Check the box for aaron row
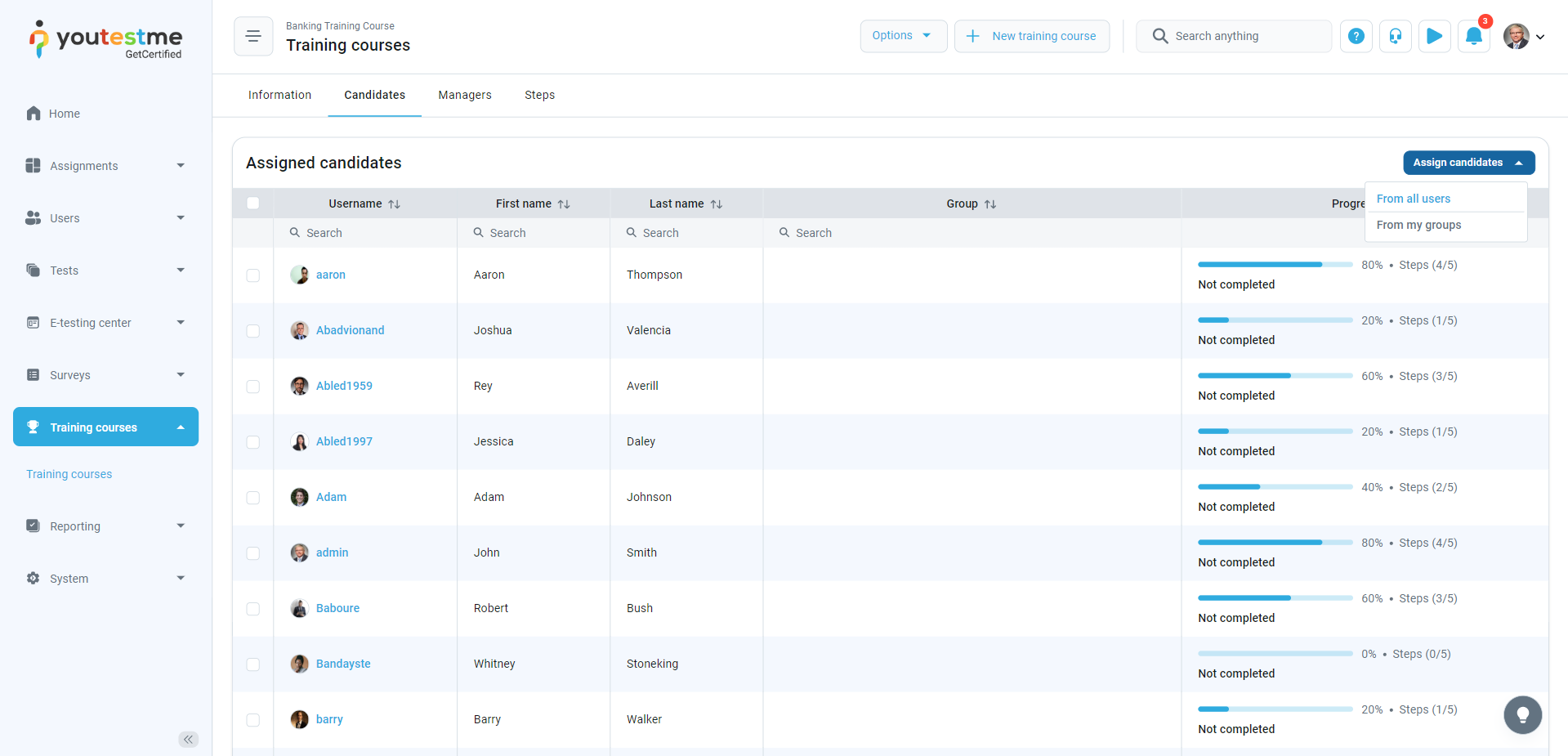This screenshot has width=1568, height=756. (x=253, y=275)
